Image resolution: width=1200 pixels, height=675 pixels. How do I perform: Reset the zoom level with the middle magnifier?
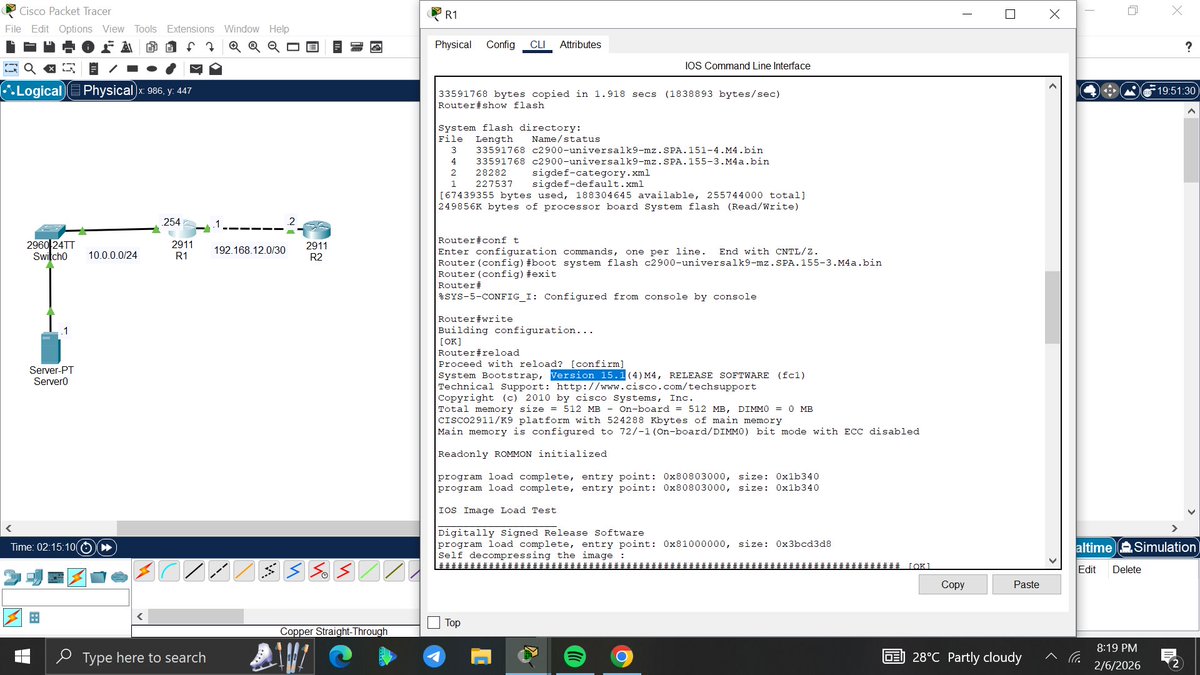pos(253,47)
